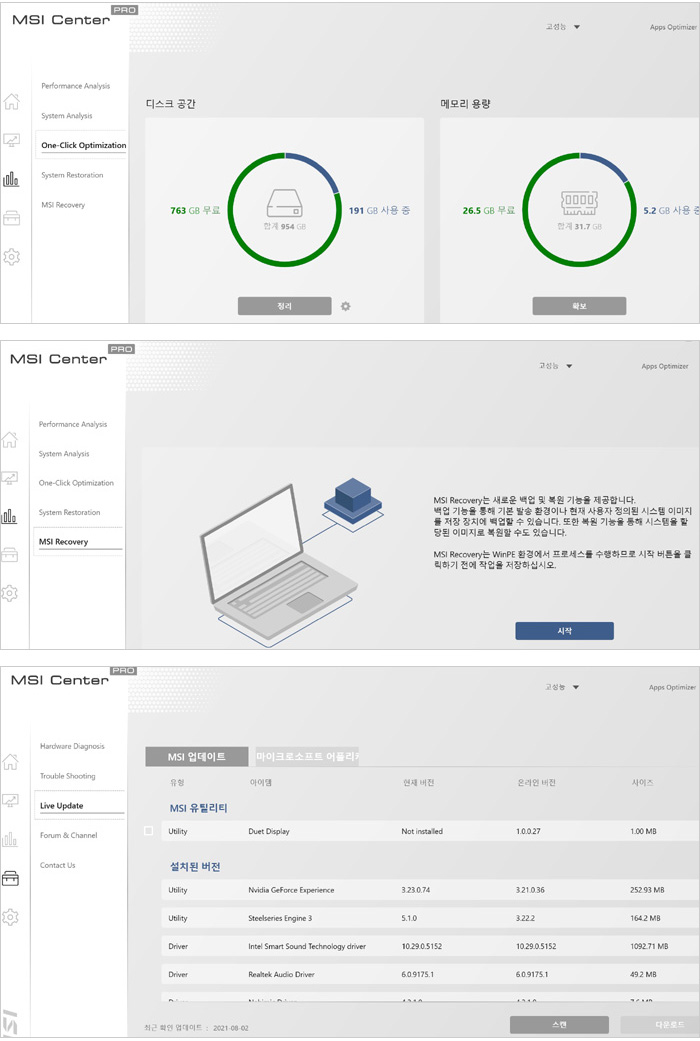This screenshot has width=700, height=1041.
Task: Select bar chart icon on Live Update screen
Action: [11, 840]
